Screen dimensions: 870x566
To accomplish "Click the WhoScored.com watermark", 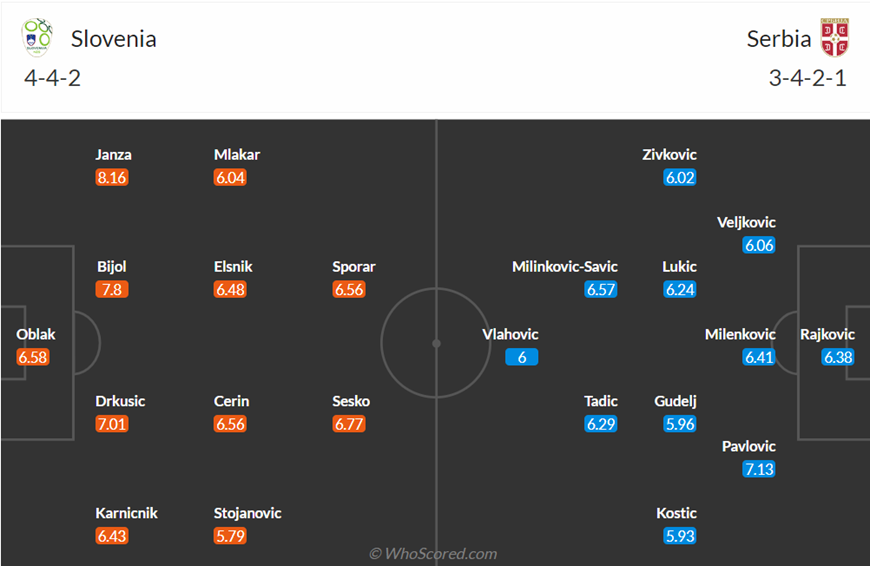I will (433, 553).
